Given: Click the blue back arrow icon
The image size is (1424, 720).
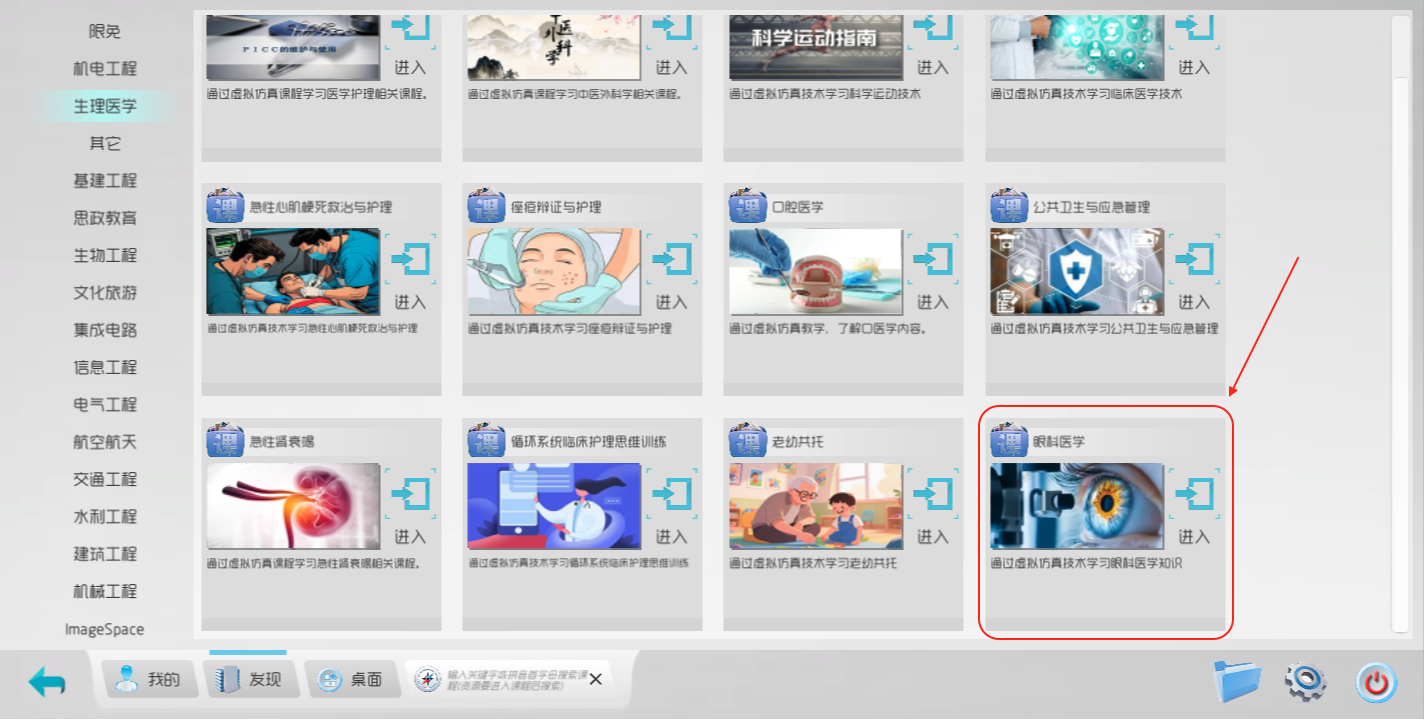Looking at the screenshot, I should 47,682.
